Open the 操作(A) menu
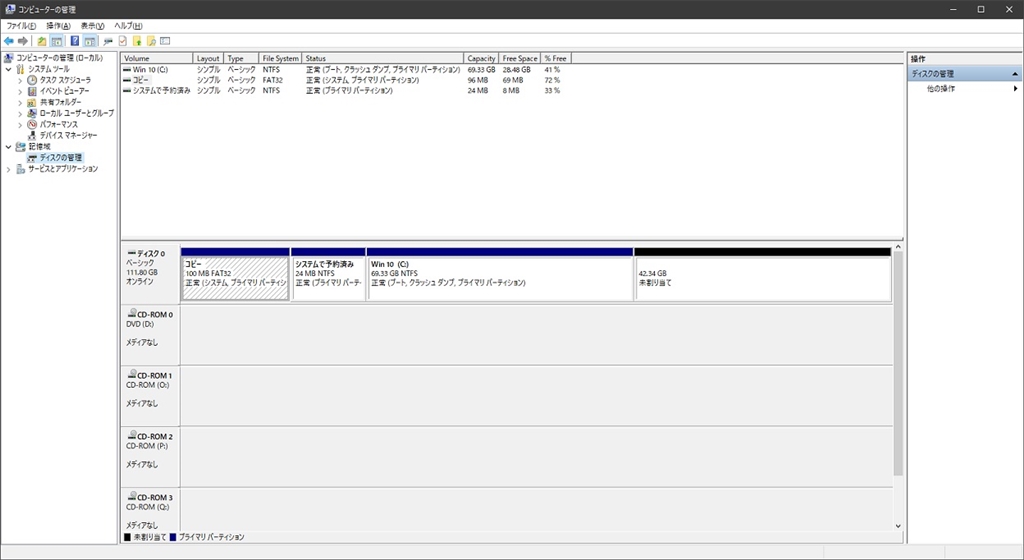1024x560 pixels. tap(58, 25)
